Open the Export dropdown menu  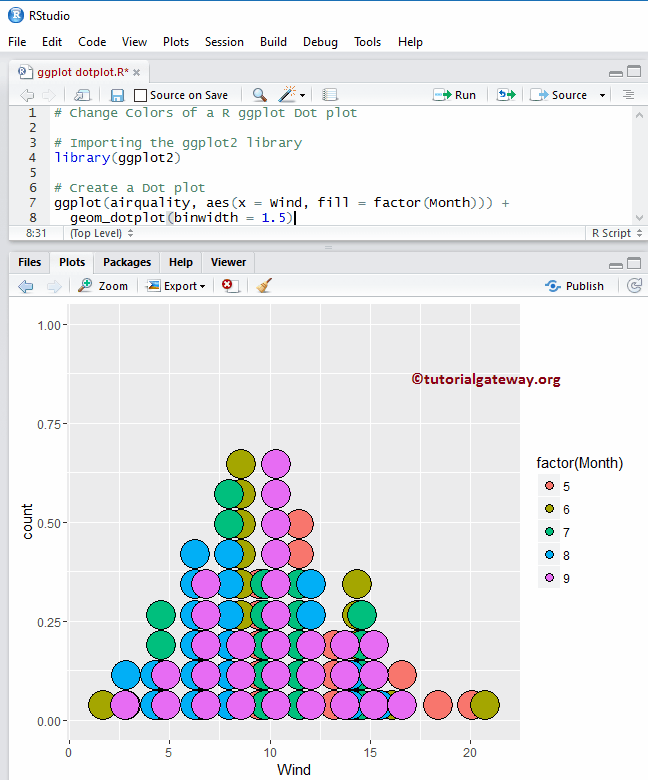176,285
